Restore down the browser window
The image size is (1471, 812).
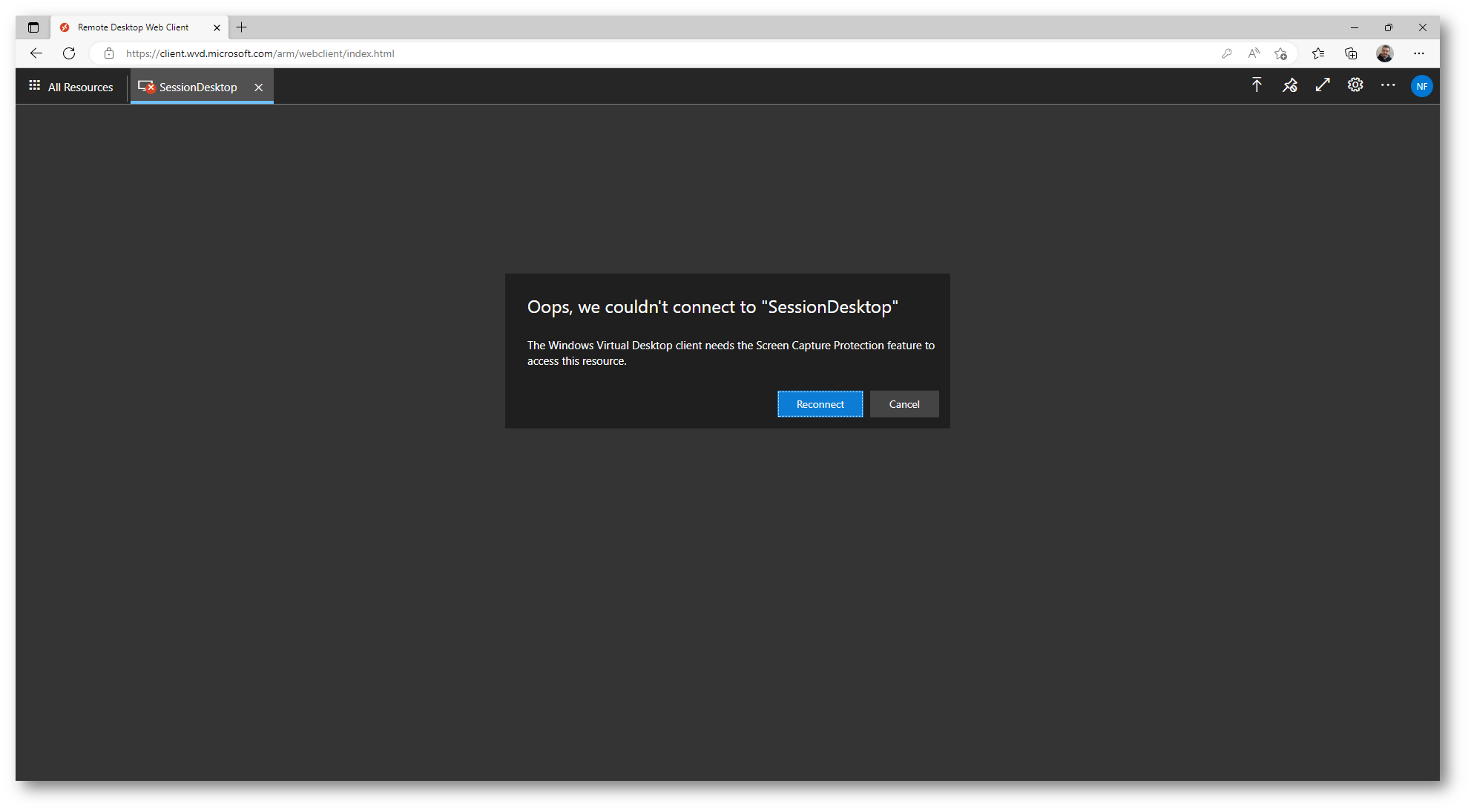[1388, 27]
